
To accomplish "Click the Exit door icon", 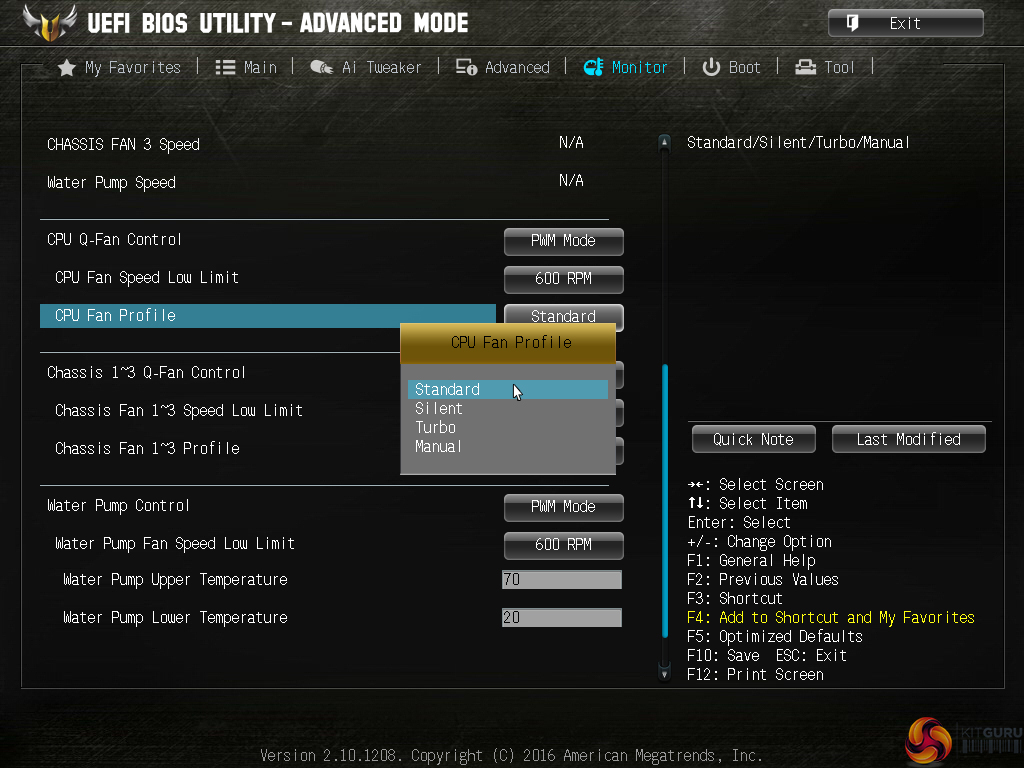I will [x=852, y=24].
